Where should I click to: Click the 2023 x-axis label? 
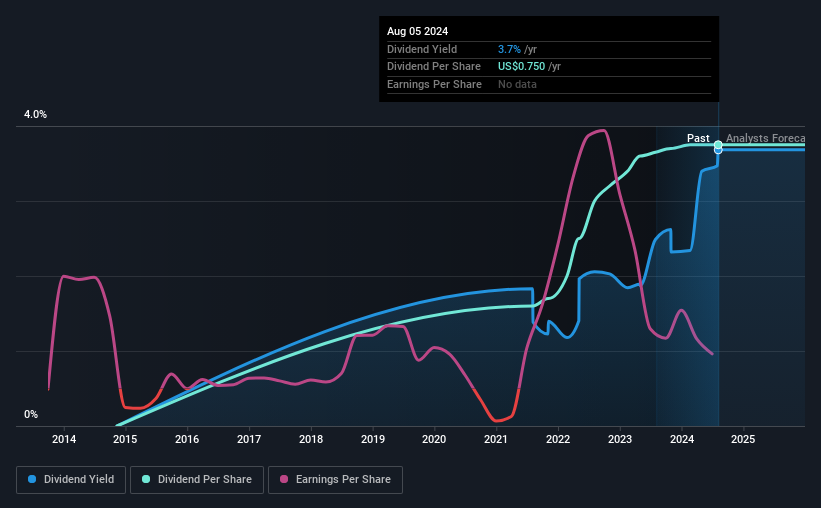pos(620,439)
